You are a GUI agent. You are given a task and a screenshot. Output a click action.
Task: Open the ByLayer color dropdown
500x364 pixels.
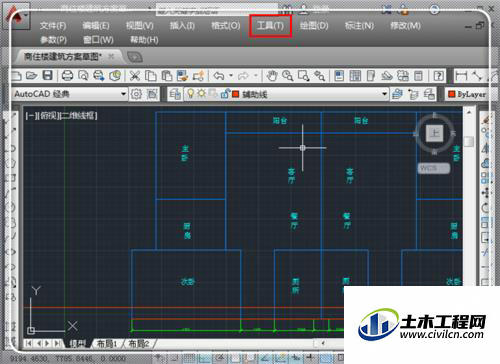point(467,94)
